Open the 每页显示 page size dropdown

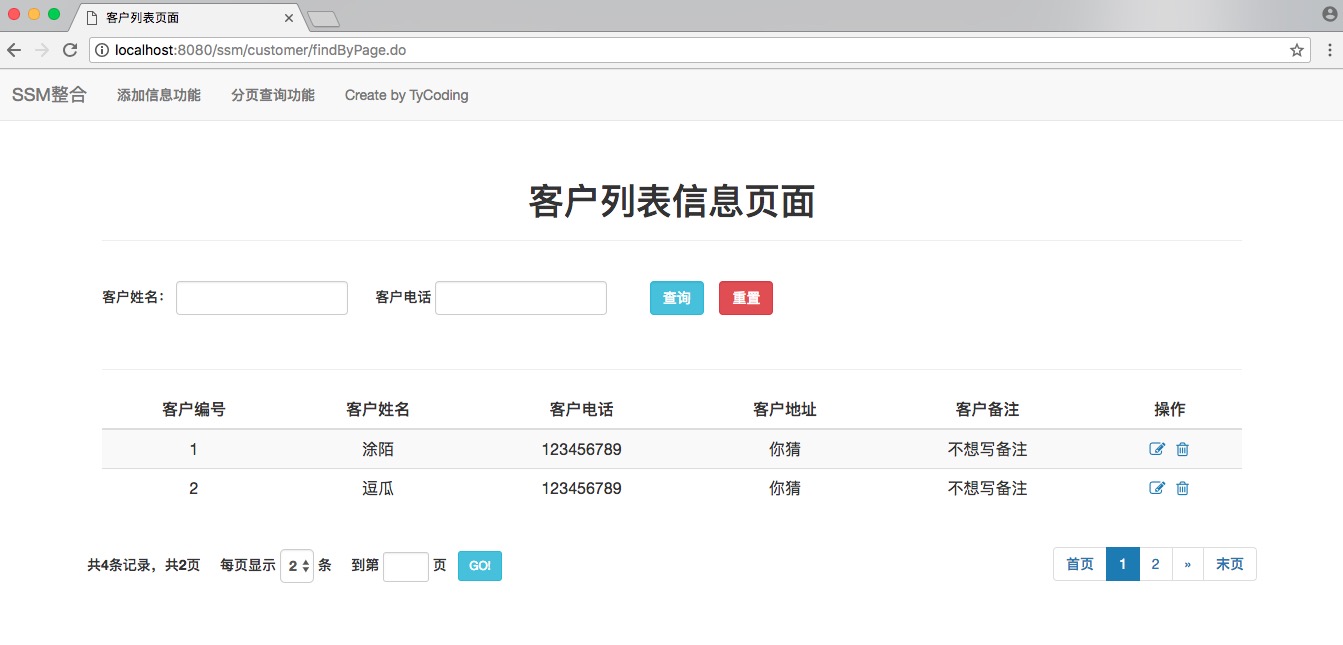(x=297, y=566)
